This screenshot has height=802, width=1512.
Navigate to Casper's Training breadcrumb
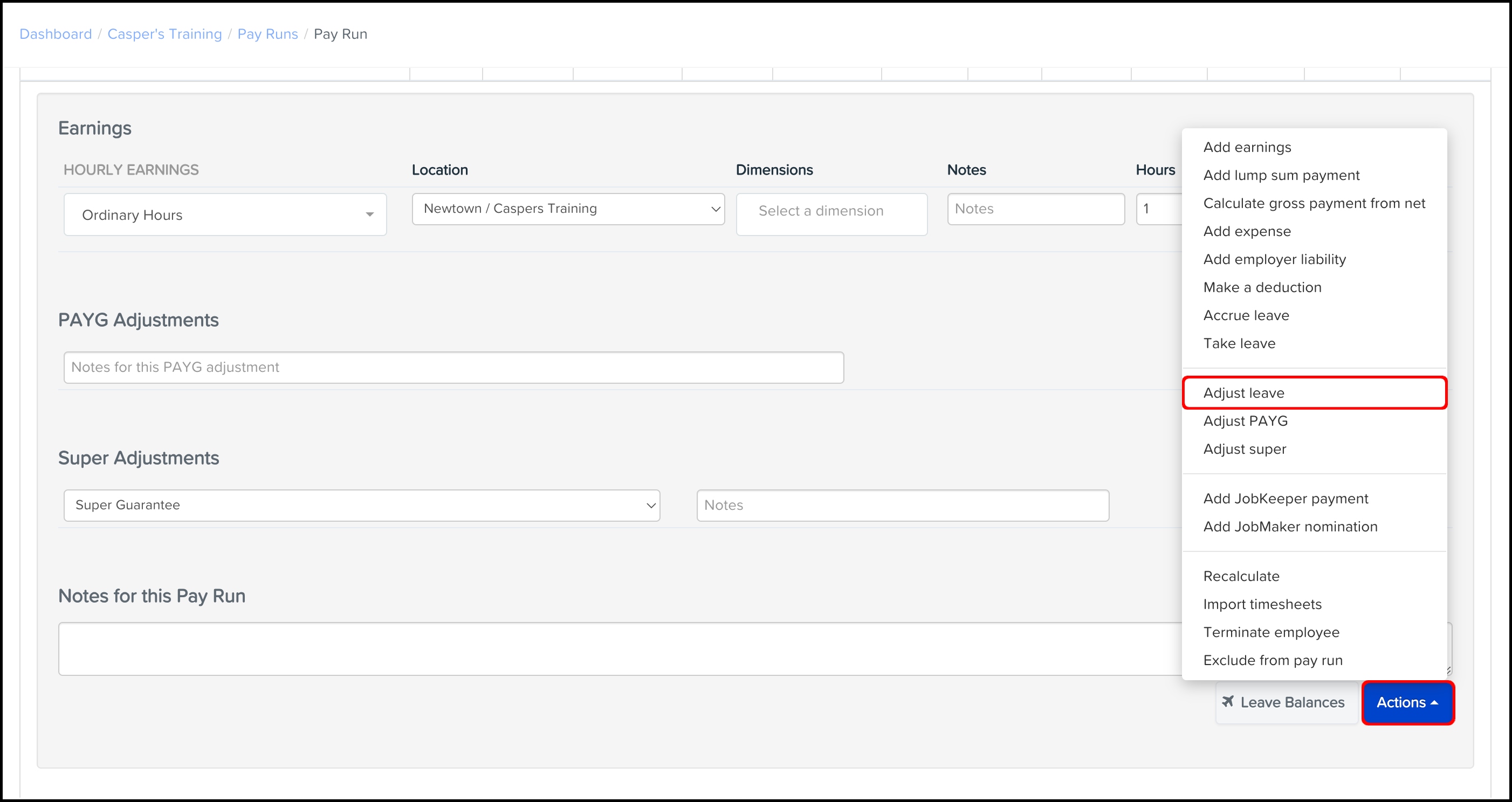coord(164,34)
